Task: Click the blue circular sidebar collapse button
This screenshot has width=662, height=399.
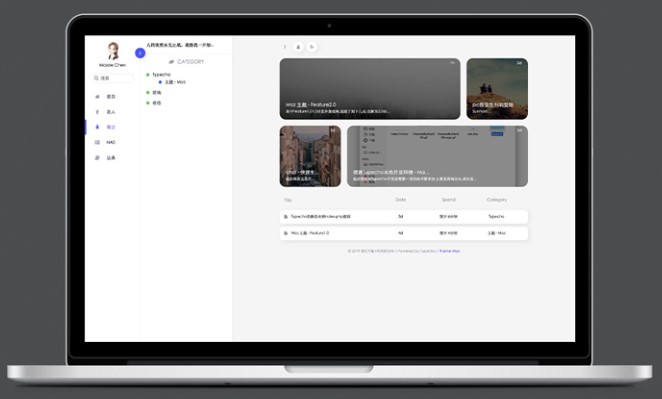Action: coord(140,53)
